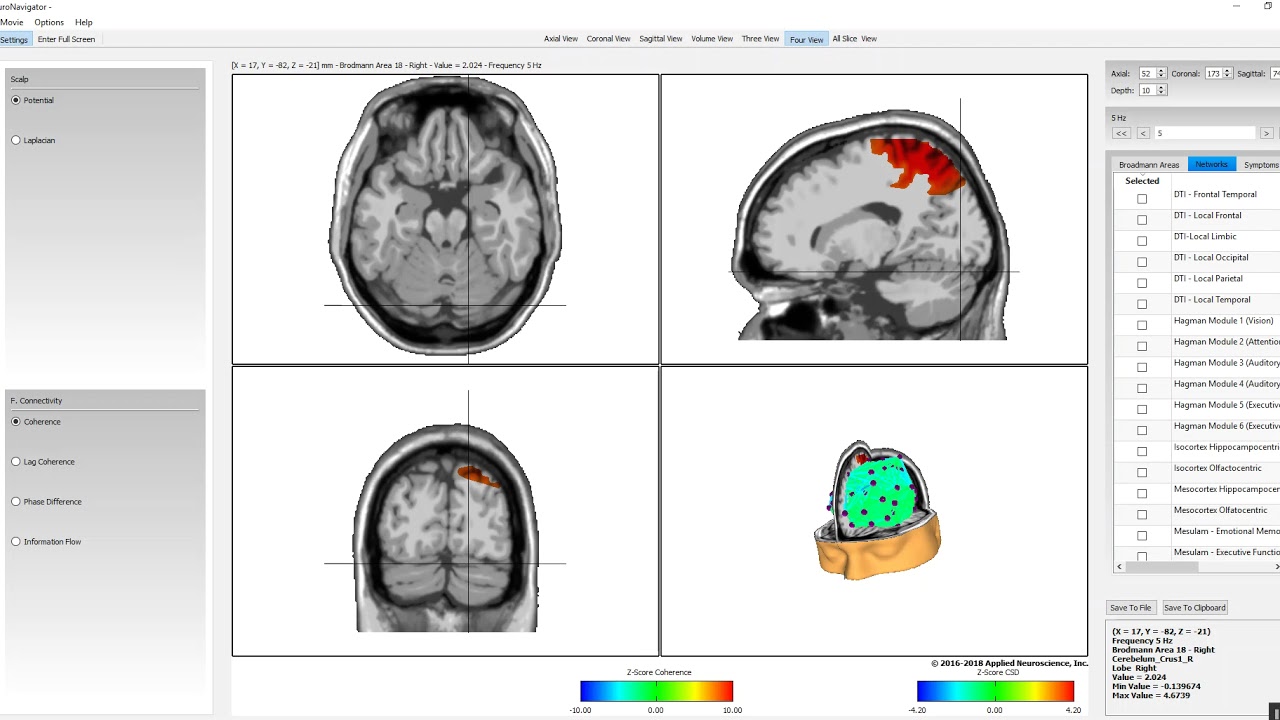Open the Options menu

tap(49, 22)
